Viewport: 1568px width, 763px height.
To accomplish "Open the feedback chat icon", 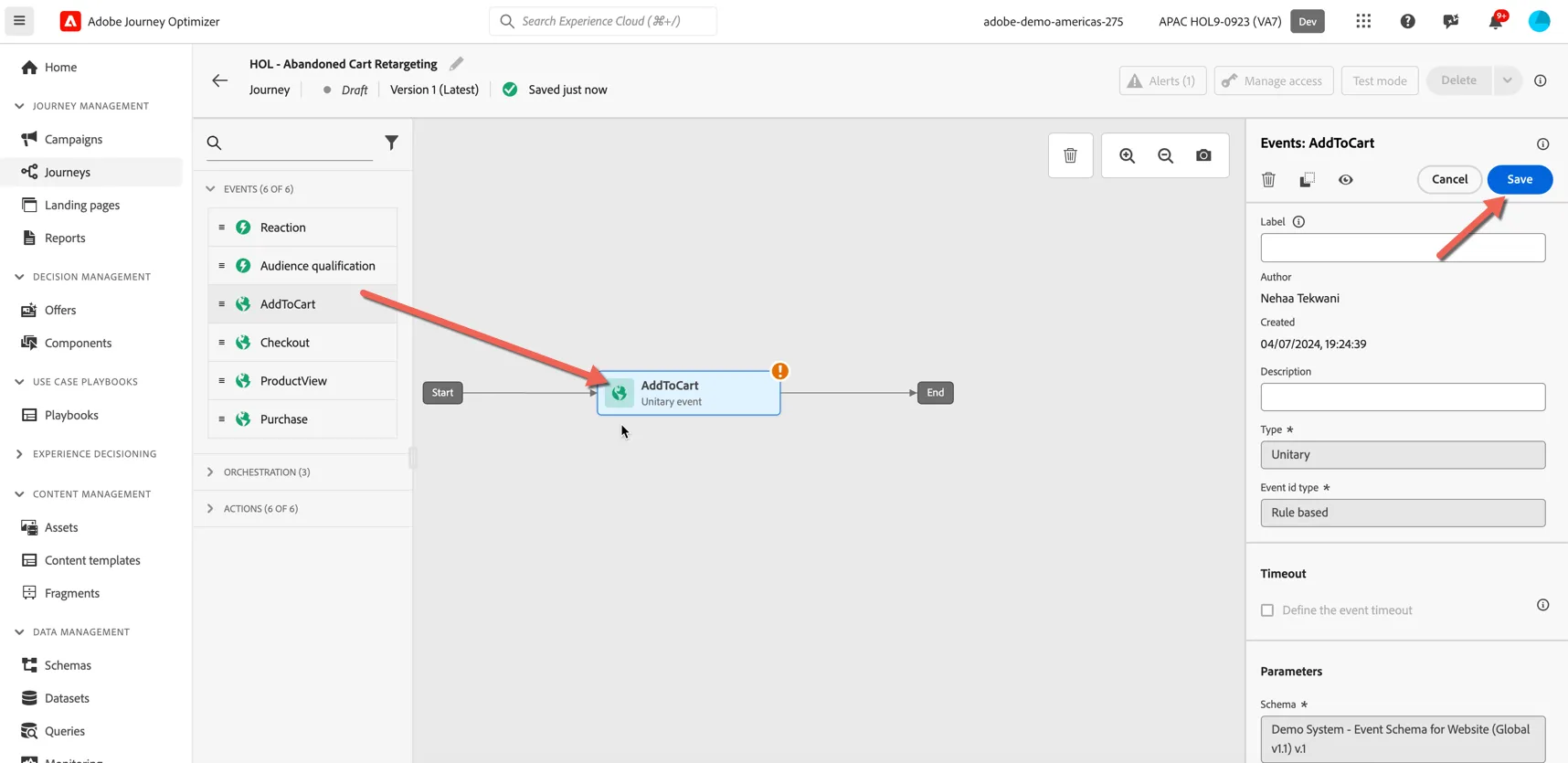I will (1451, 21).
